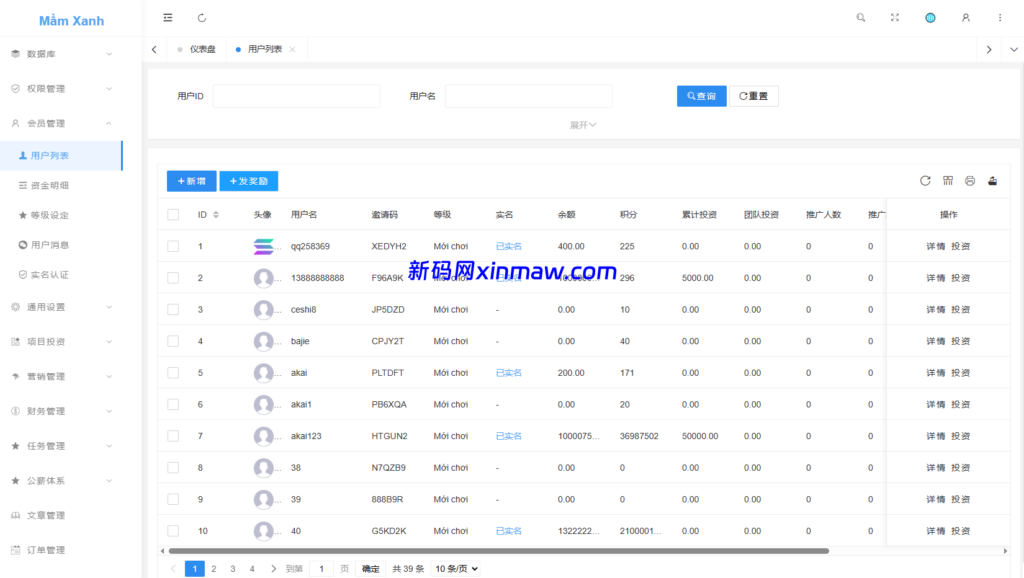Viewport: 1024px width, 578px height.
Task: Click the horizontal table scrollbar
Action: 498,551
